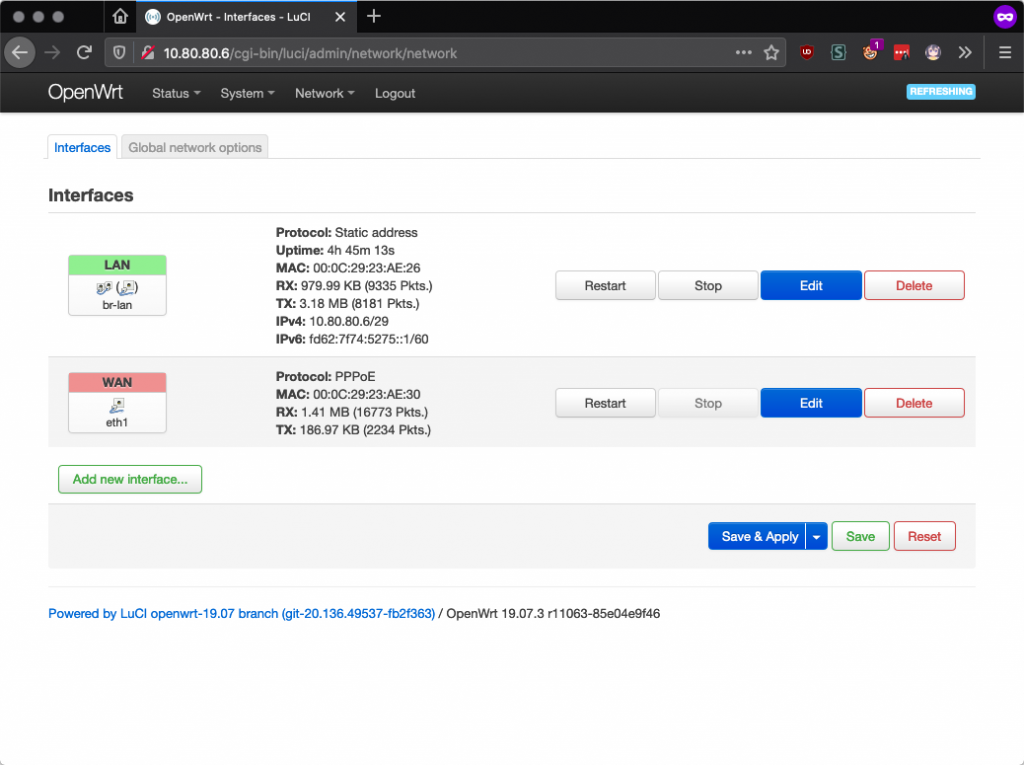The height and width of the screenshot is (765, 1024).
Task: Click the insecure connection padlock icon
Action: [148, 53]
